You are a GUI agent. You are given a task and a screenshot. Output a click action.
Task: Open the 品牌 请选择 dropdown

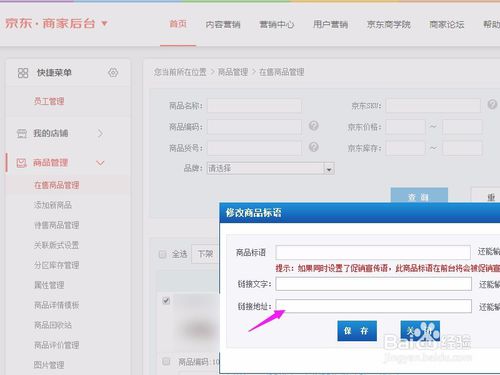271,169
